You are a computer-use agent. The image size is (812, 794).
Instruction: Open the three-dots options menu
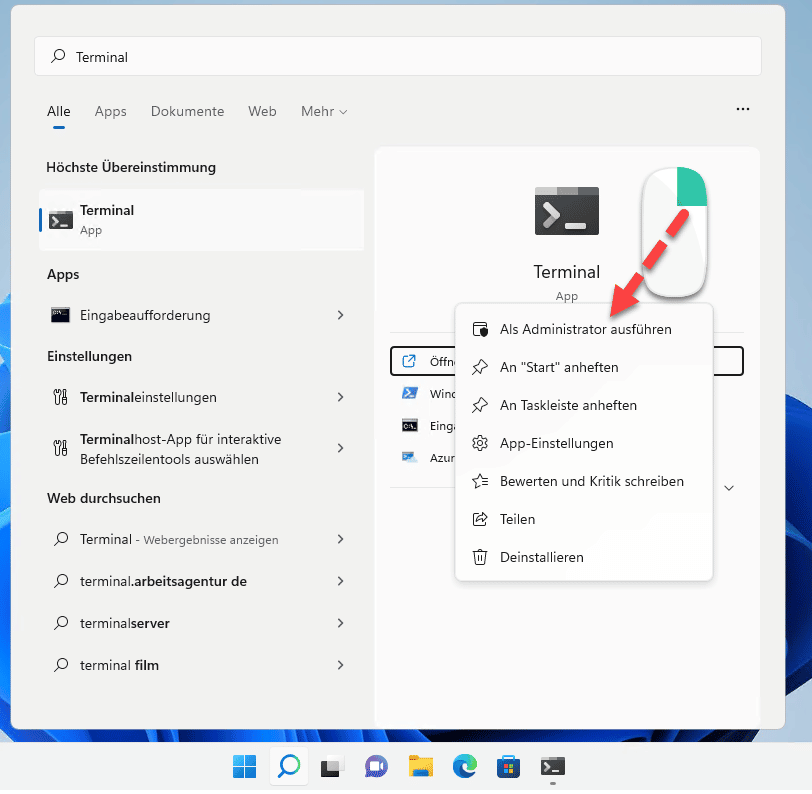coord(743,109)
